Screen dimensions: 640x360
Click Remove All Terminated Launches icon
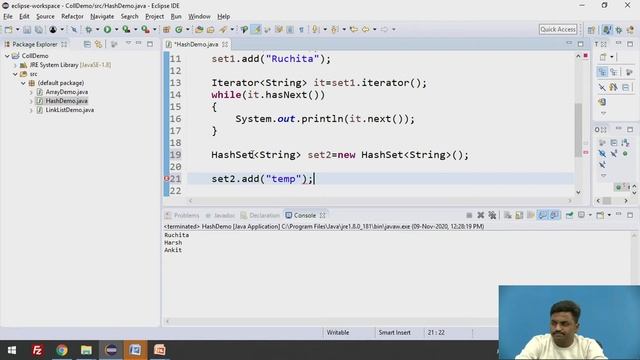[x=492, y=215]
